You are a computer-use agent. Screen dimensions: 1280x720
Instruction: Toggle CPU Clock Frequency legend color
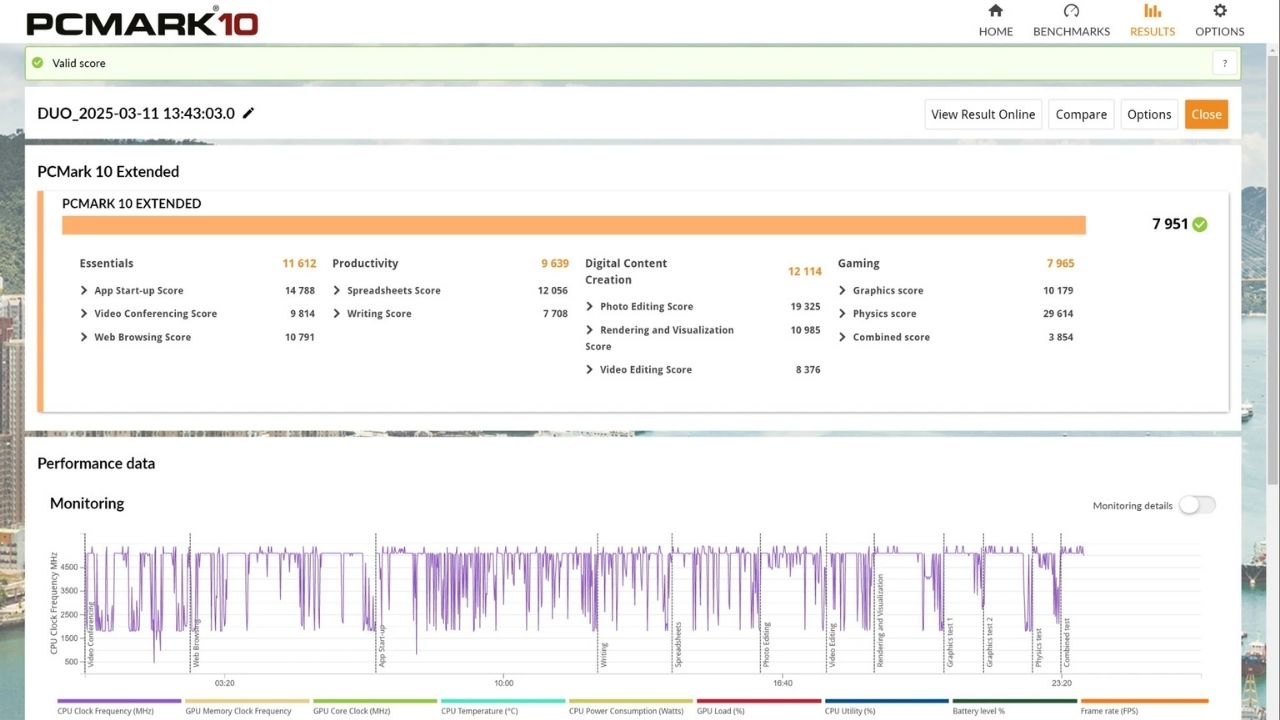[x=119, y=702]
